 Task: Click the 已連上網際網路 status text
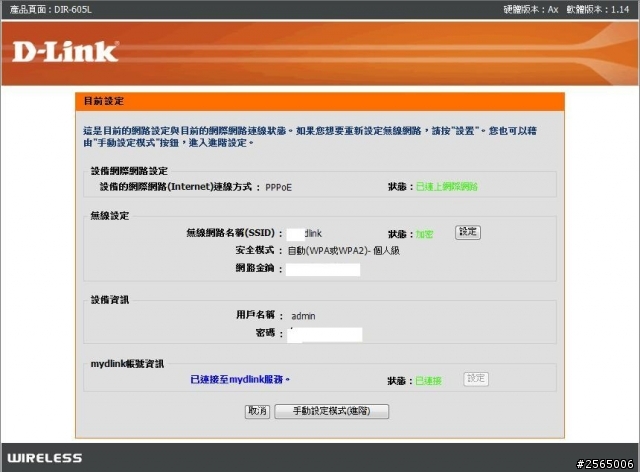pos(447,187)
